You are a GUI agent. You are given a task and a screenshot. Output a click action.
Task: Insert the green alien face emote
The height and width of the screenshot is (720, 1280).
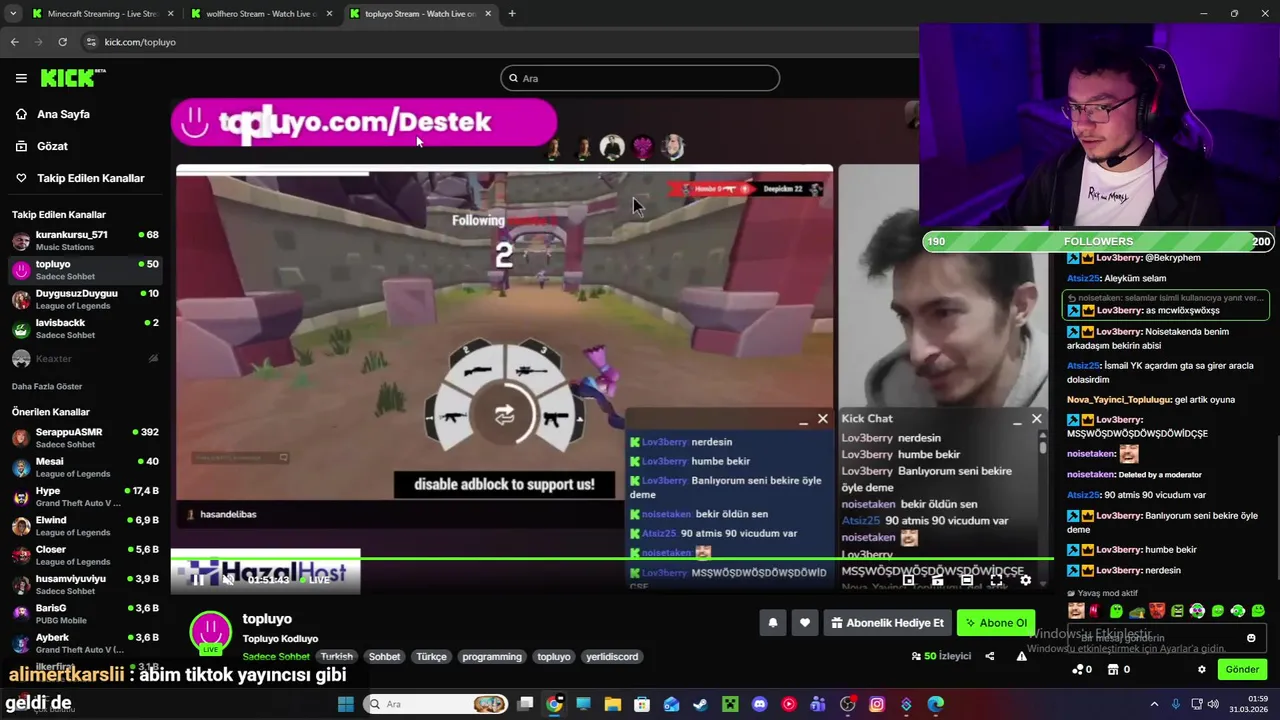click(x=1116, y=610)
